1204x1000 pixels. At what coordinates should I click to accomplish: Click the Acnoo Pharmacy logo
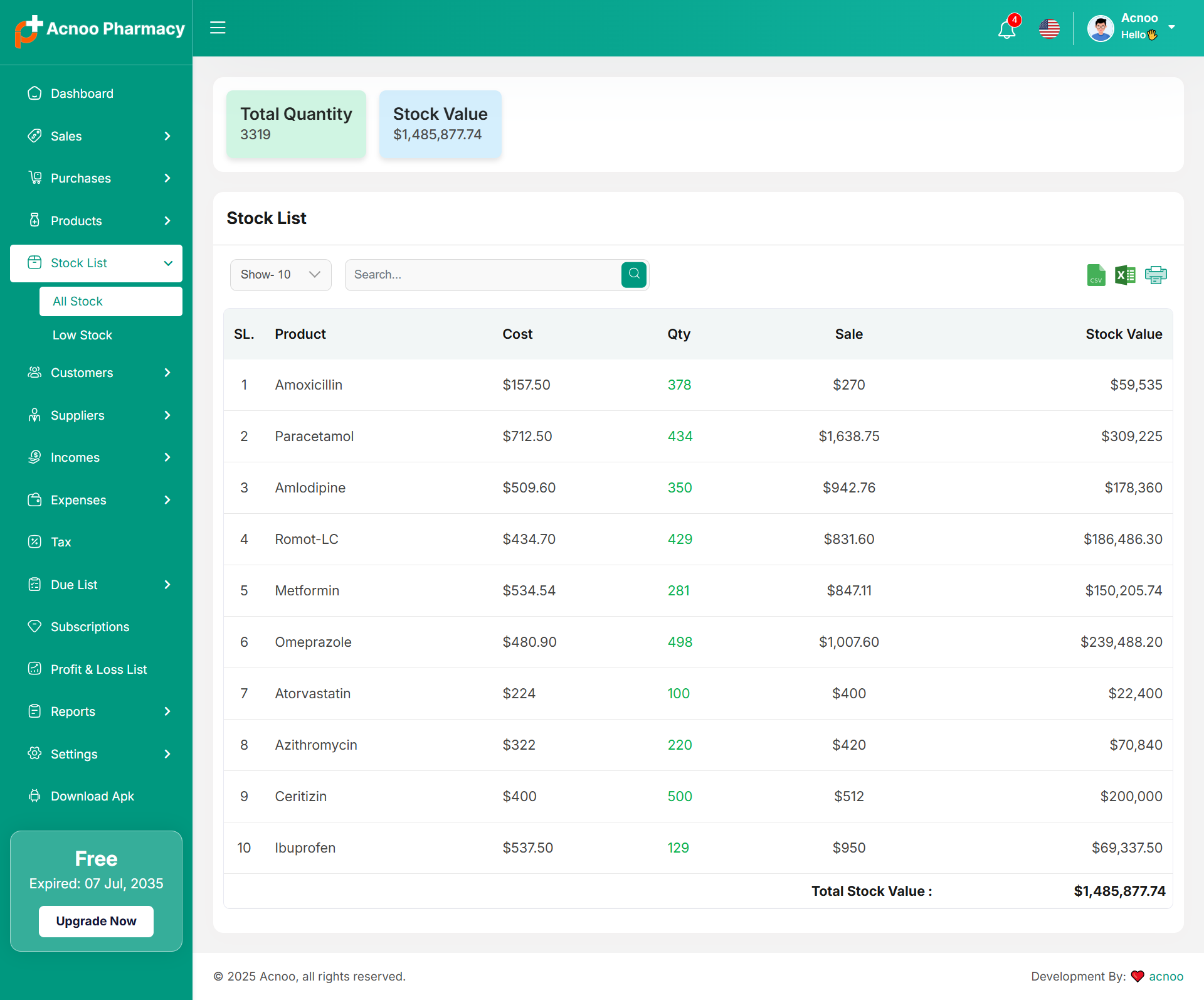(x=99, y=29)
